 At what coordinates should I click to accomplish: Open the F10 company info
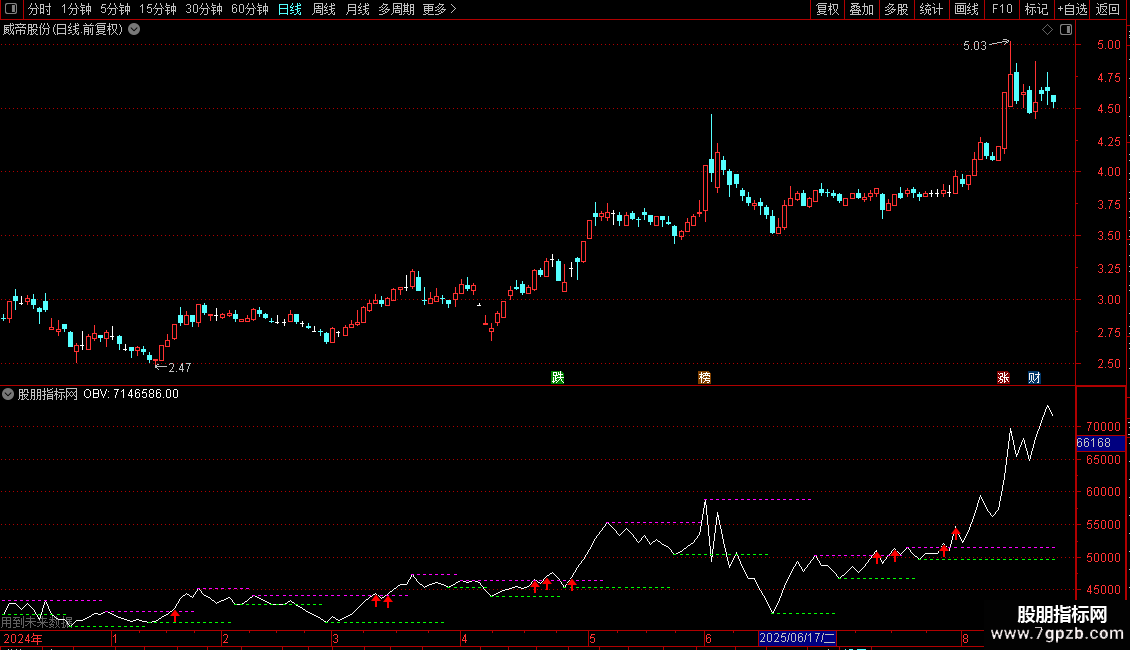pos(1002,9)
